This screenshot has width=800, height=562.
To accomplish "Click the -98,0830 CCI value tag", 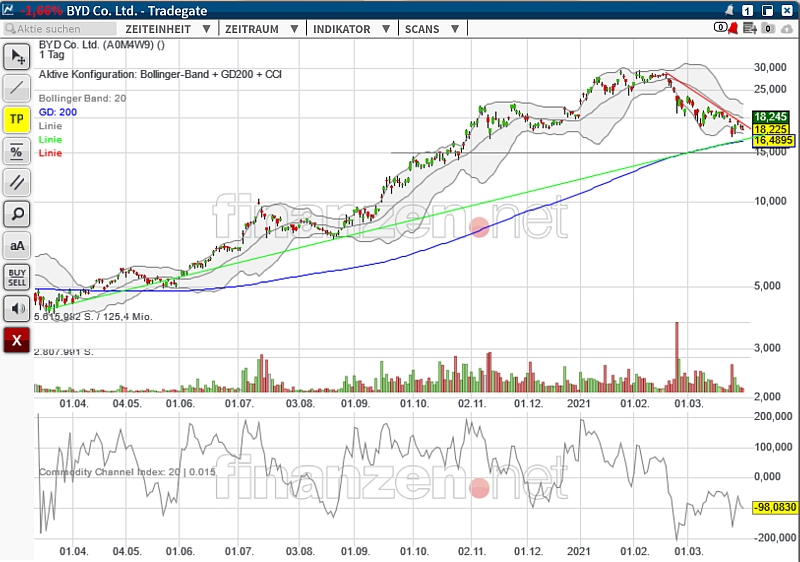I will click(x=774, y=507).
